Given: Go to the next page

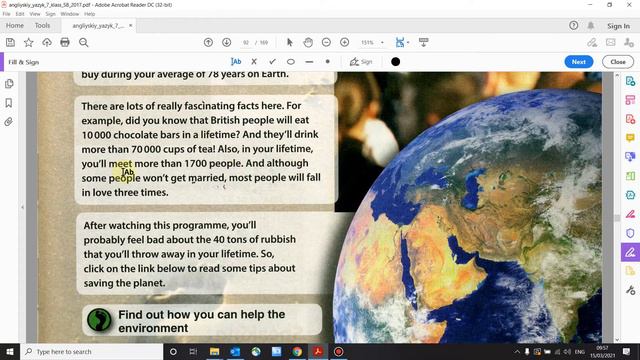Looking at the screenshot, I should (227, 42).
